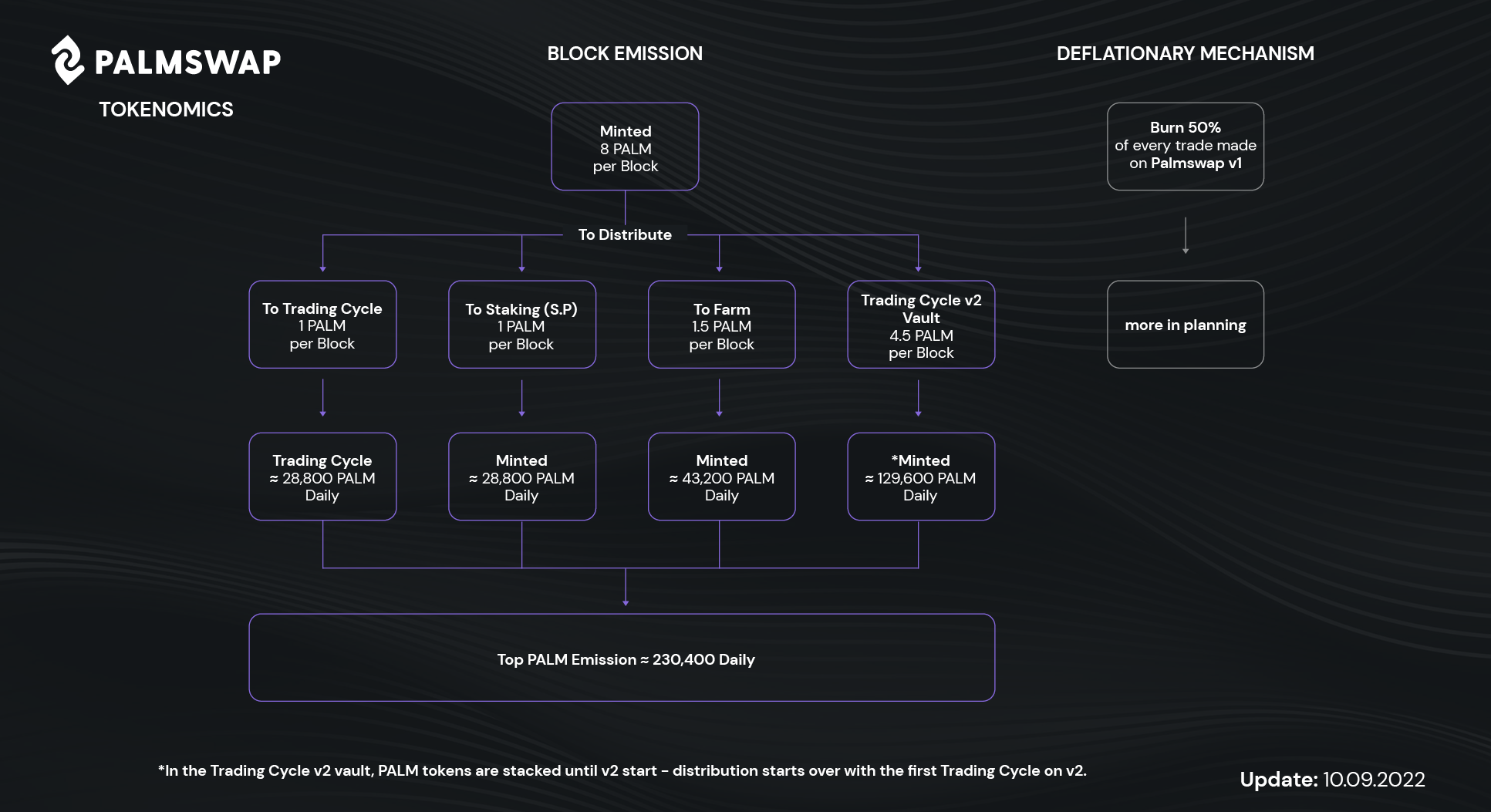Select the To Trading Cycle 1 PALM box
1491x812 pixels.
(322, 325)
